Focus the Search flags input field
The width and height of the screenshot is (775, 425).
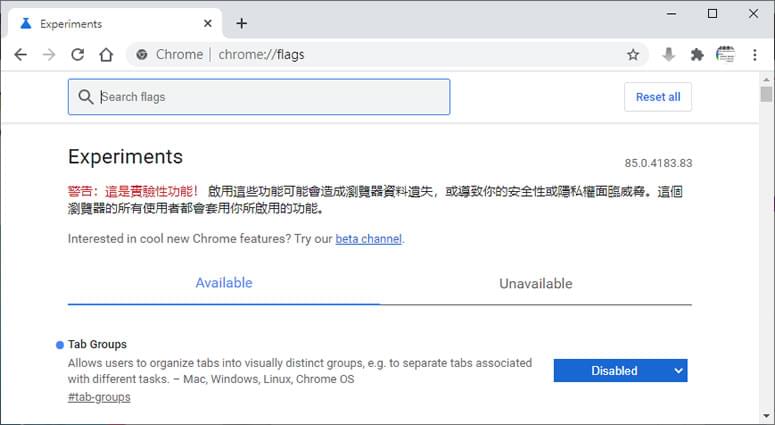(x=259, y=97)
